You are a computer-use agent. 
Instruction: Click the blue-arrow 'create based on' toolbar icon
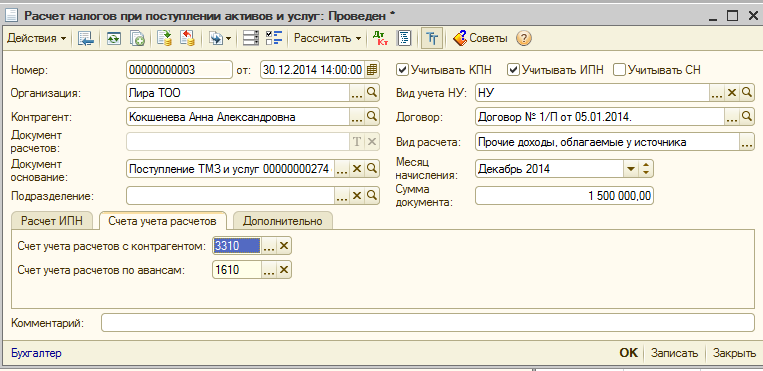(215, 38)
